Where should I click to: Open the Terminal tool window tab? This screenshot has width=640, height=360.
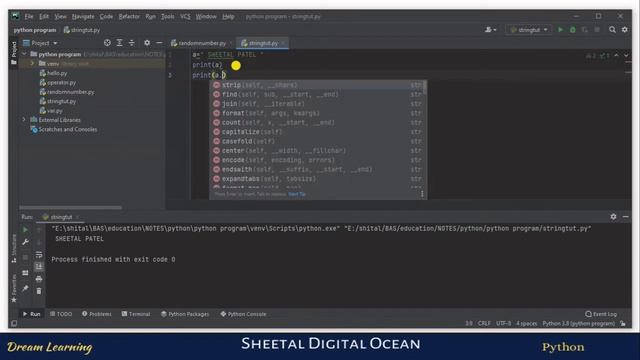click(x=136, y=314)
